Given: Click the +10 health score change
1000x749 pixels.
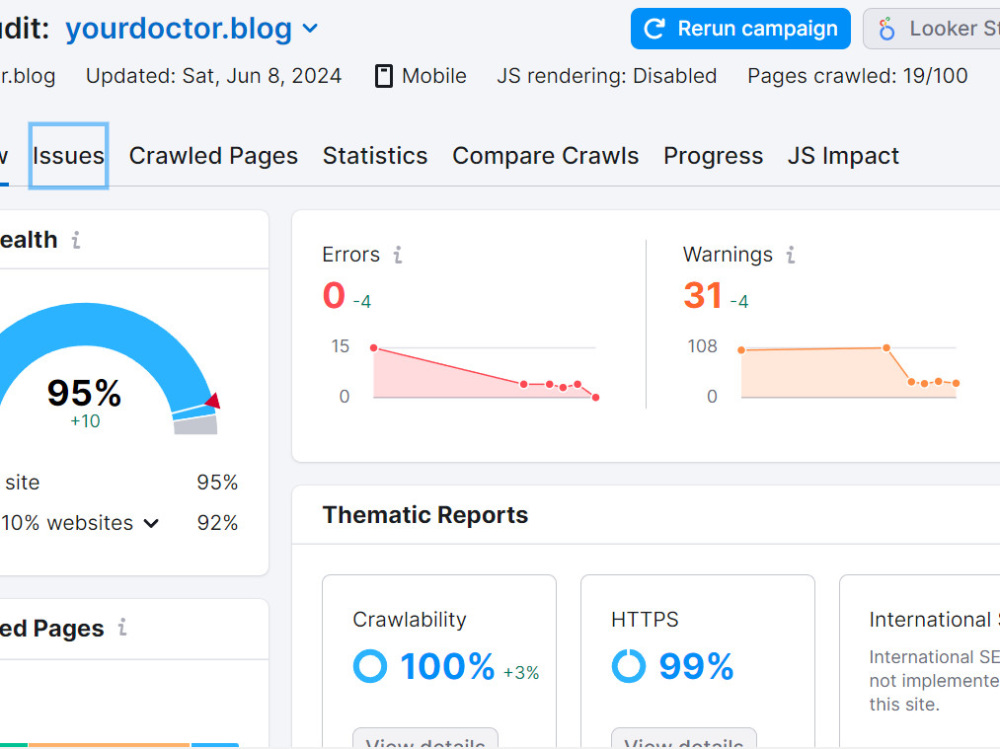Looking at the screenshot, I should click(x=85, y=421).
